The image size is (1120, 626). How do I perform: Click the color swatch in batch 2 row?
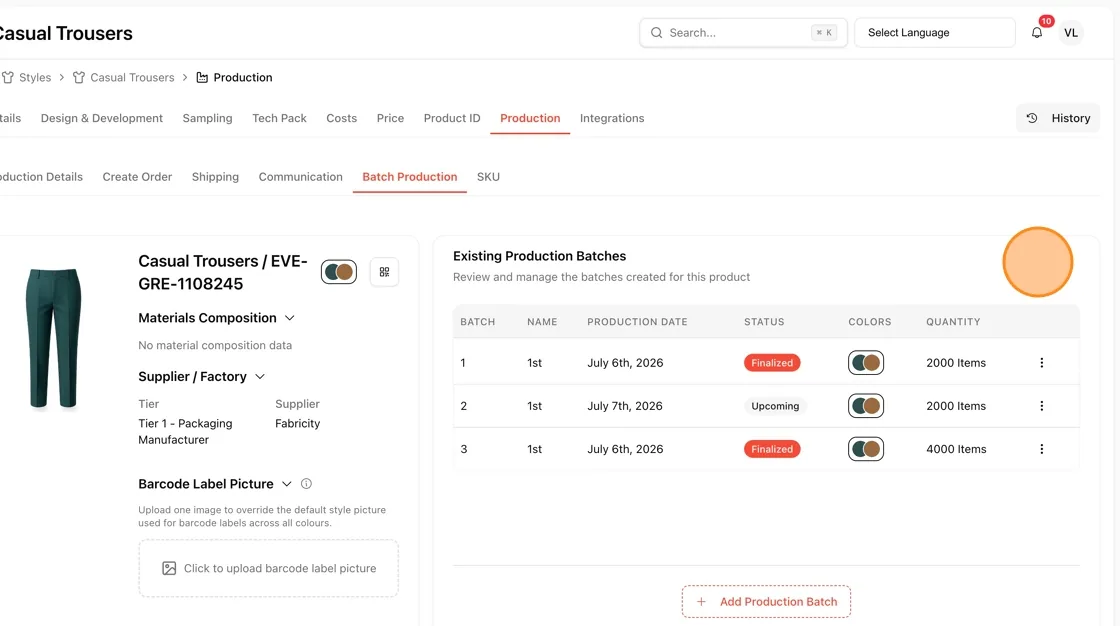(x=866, y=406)
